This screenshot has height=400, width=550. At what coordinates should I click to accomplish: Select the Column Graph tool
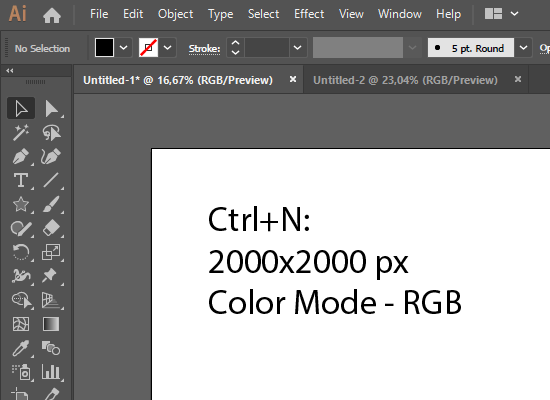[51, 372]
